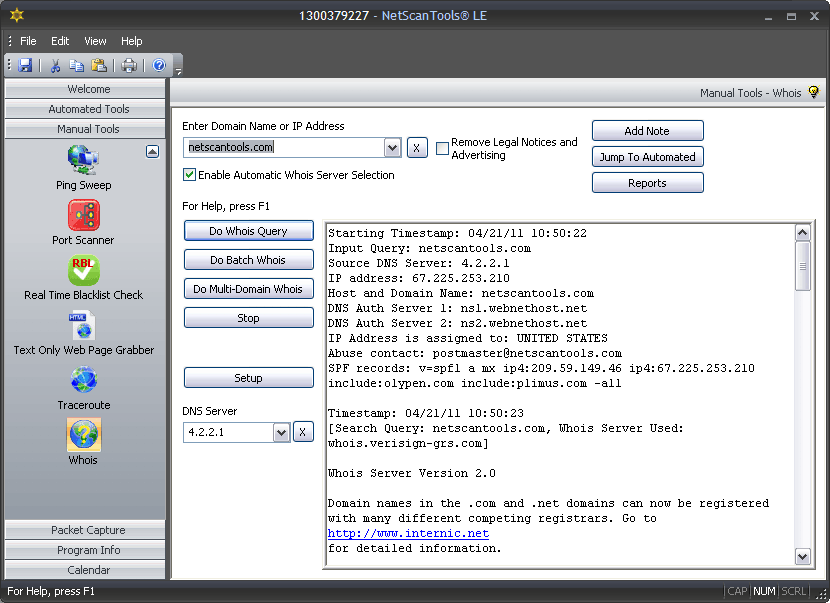
Task: Collapse the Manual Tools list with up arrow
Action: click(152, 152)
